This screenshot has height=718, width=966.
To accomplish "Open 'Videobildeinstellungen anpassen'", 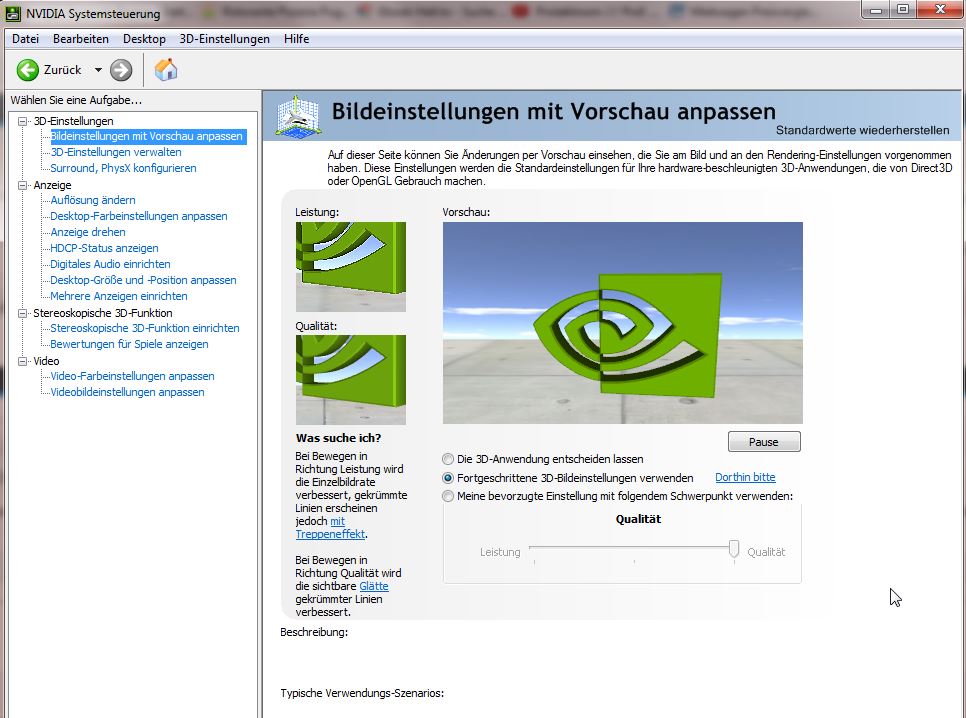I will pyautogui.click(x=127, y=393).
